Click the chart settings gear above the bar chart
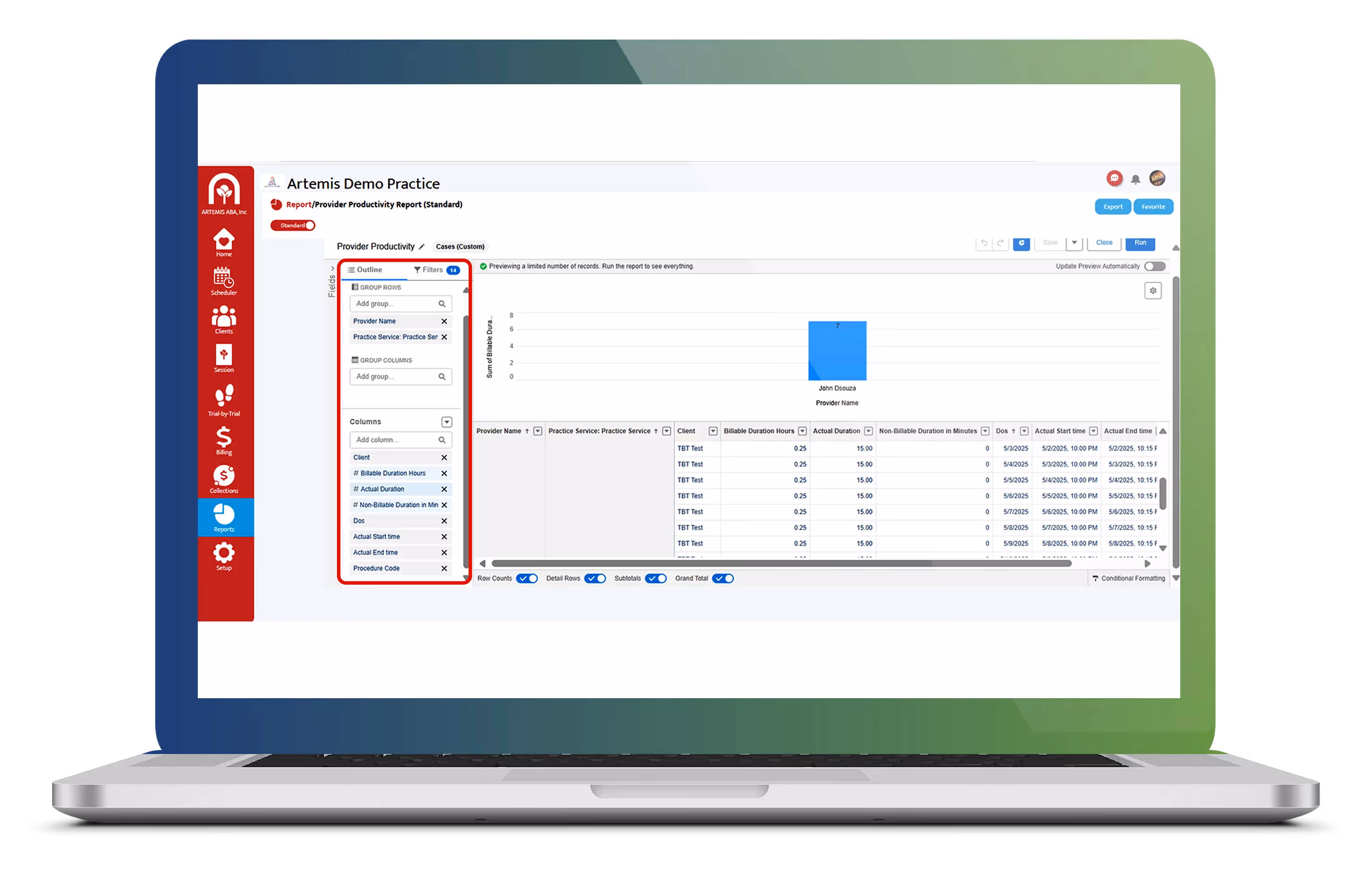Screen dimensions: 1372x876 tap(1153, 290)
